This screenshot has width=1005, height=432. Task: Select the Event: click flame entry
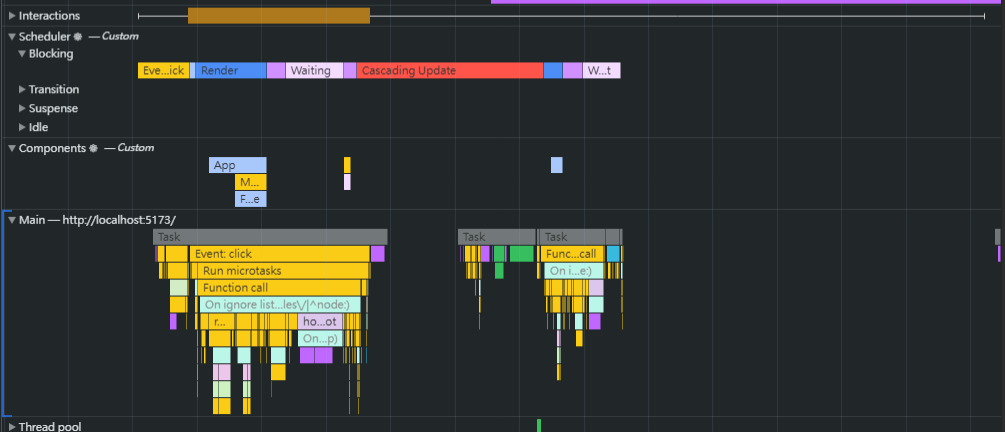point(279,254)
